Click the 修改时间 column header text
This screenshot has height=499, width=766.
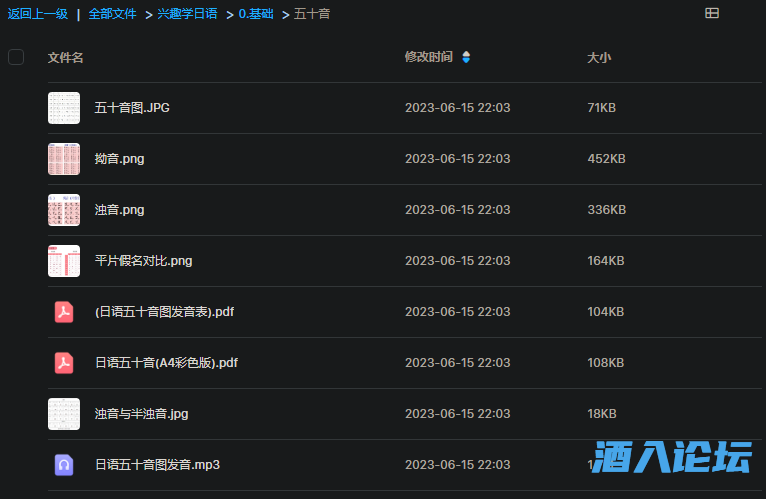pos(429,57)
